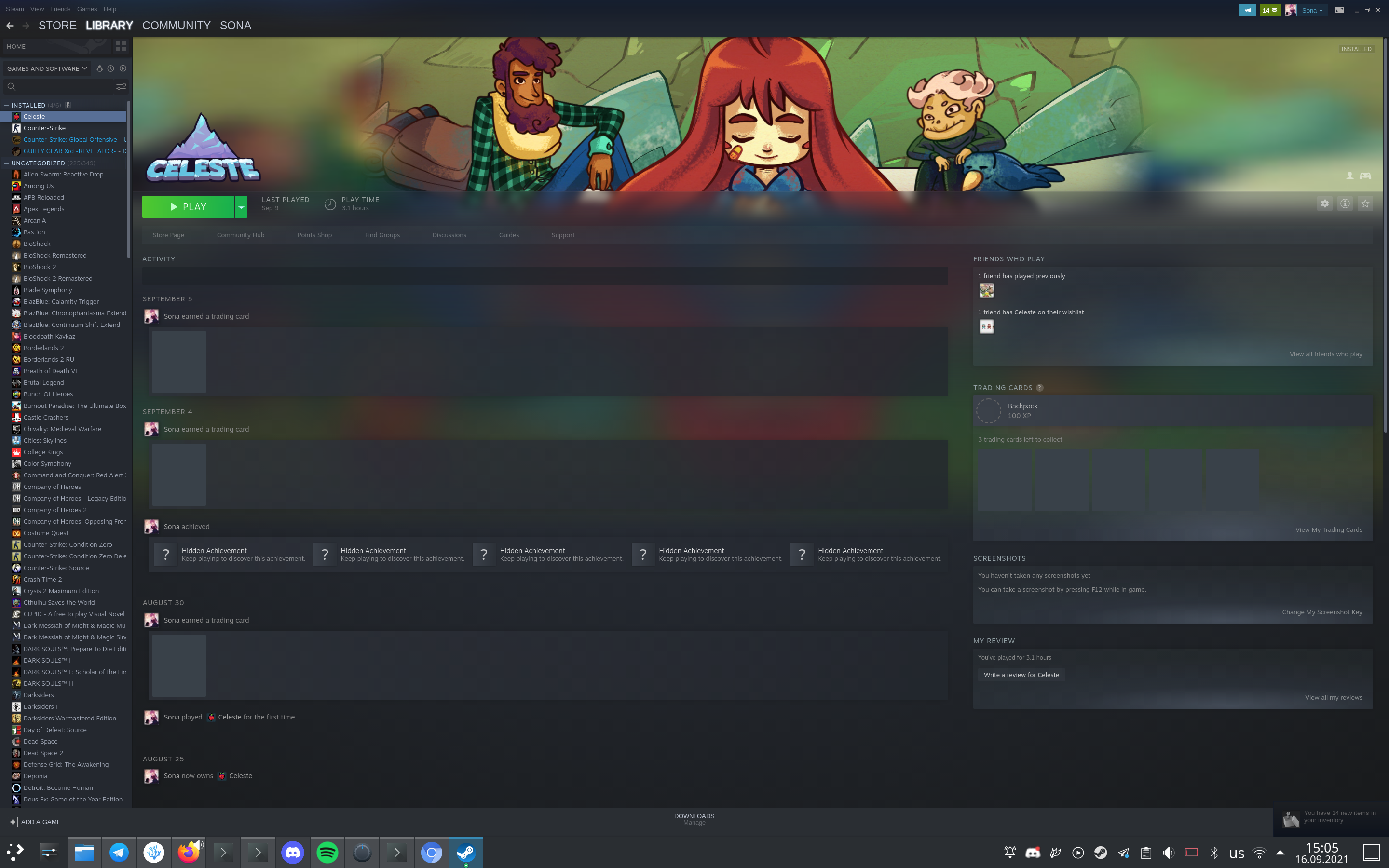This screenshot has height=868, width=1389.
Task: Open the Support link
Action: tap(562, 235)
